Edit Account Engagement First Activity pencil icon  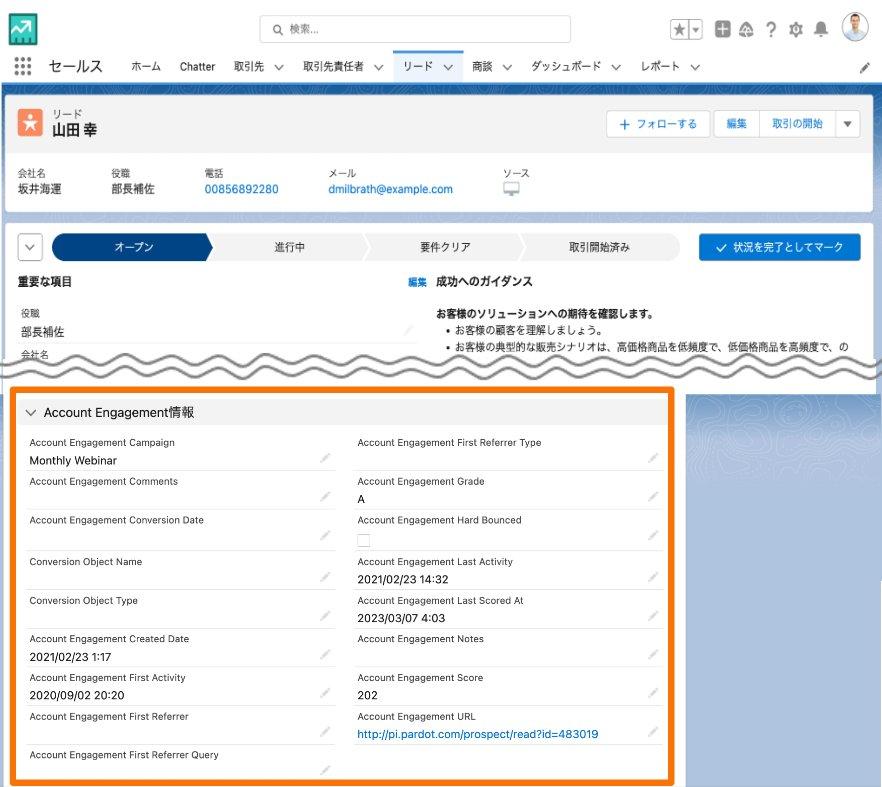(325, 693)
